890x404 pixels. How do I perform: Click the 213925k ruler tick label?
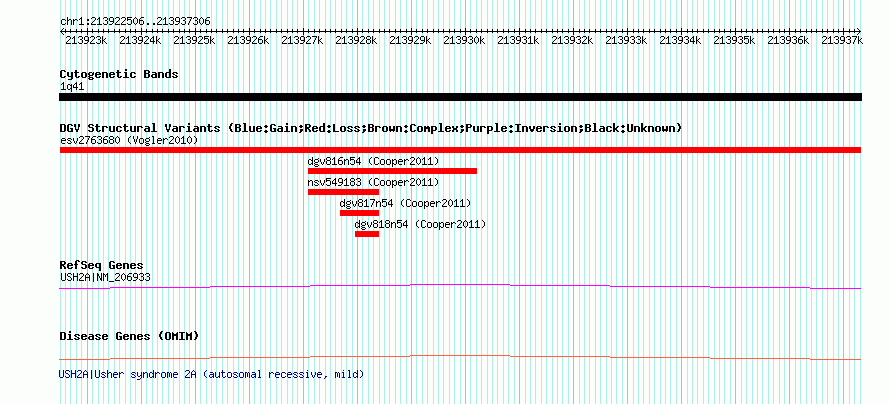coord(194,40)
